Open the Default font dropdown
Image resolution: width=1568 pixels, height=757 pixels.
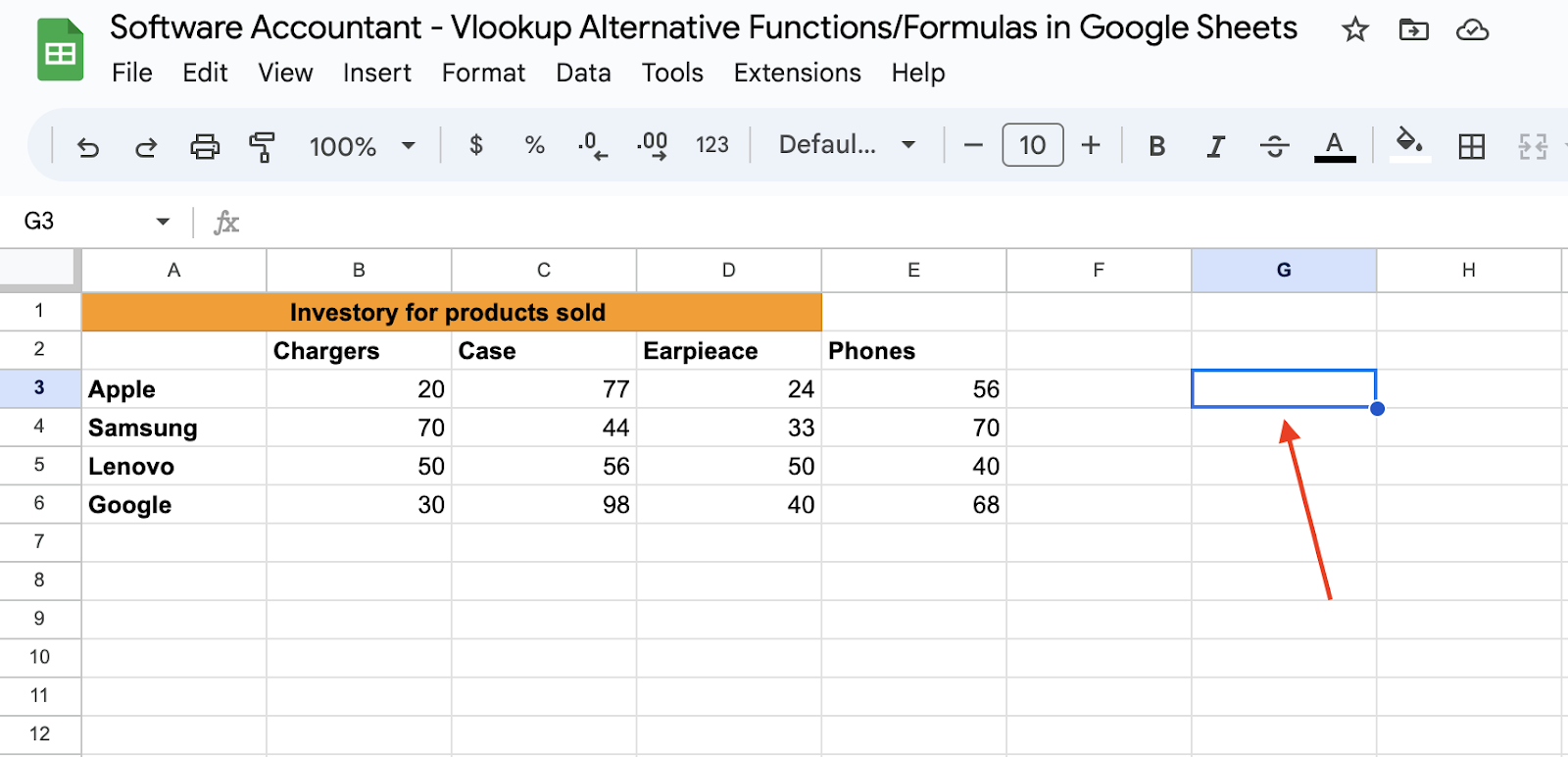point(847,145)
